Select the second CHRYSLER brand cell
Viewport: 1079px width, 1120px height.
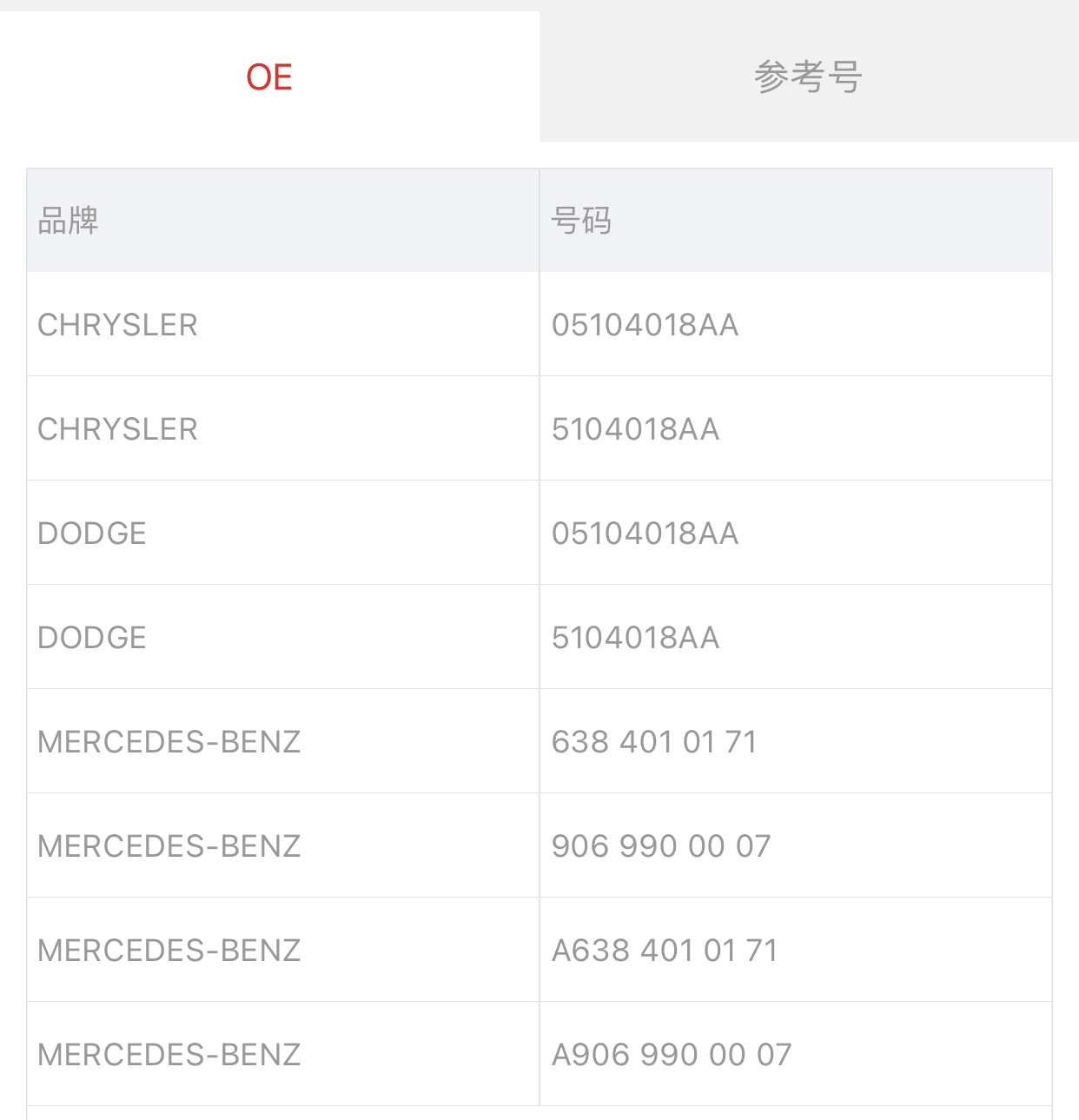pyautogui.click(x=117, y=429)
